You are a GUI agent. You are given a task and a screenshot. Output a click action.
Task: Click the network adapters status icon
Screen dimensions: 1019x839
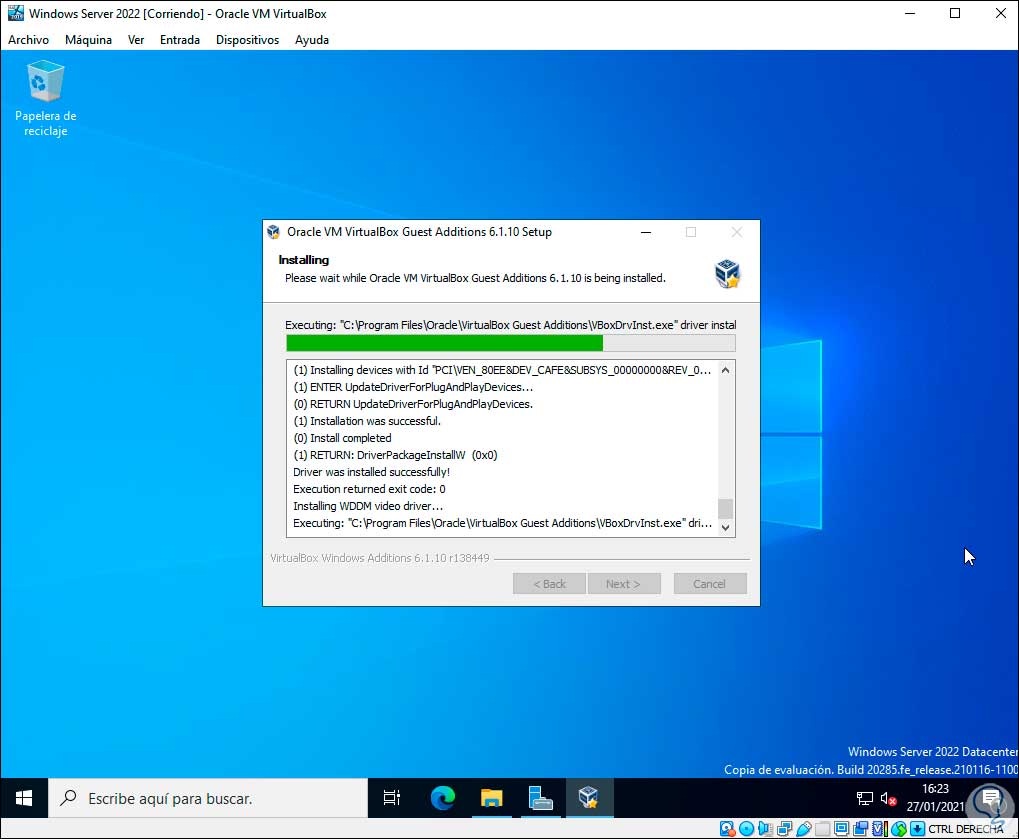[784, 829]
